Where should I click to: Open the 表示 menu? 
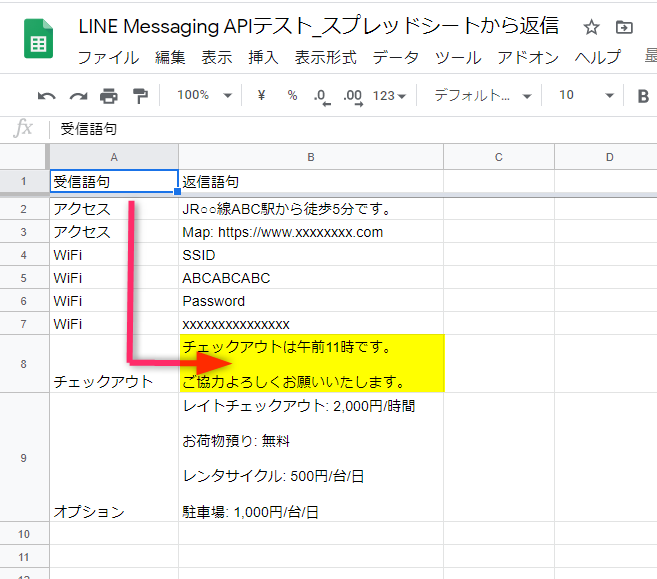[x=217, y=57]
